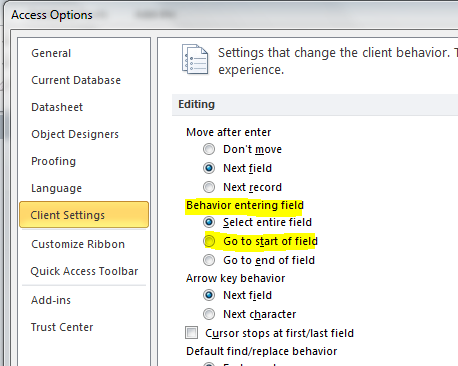This screenshot has height=366, width=458.
Task: Enable Cursor stops at first/last field checkbox
Action: [x=192, y=333]
